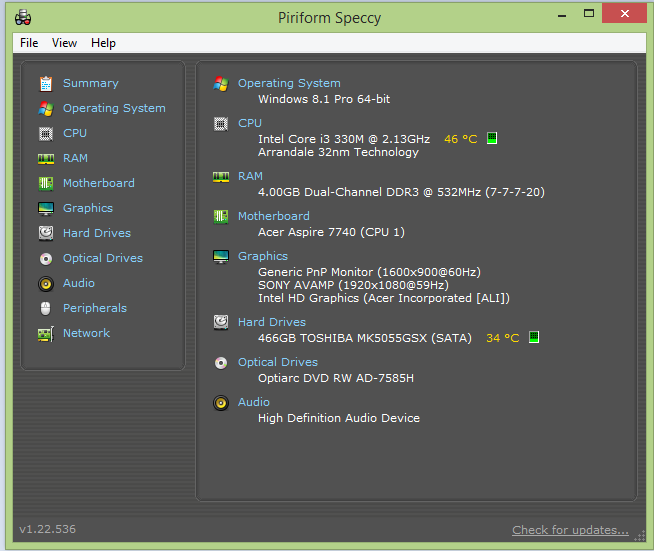Screen dimensions: 654x551
Task: Click 466GB TOSHIBA MK5055GSX (SATA) text
Action: tap(365, 338)
